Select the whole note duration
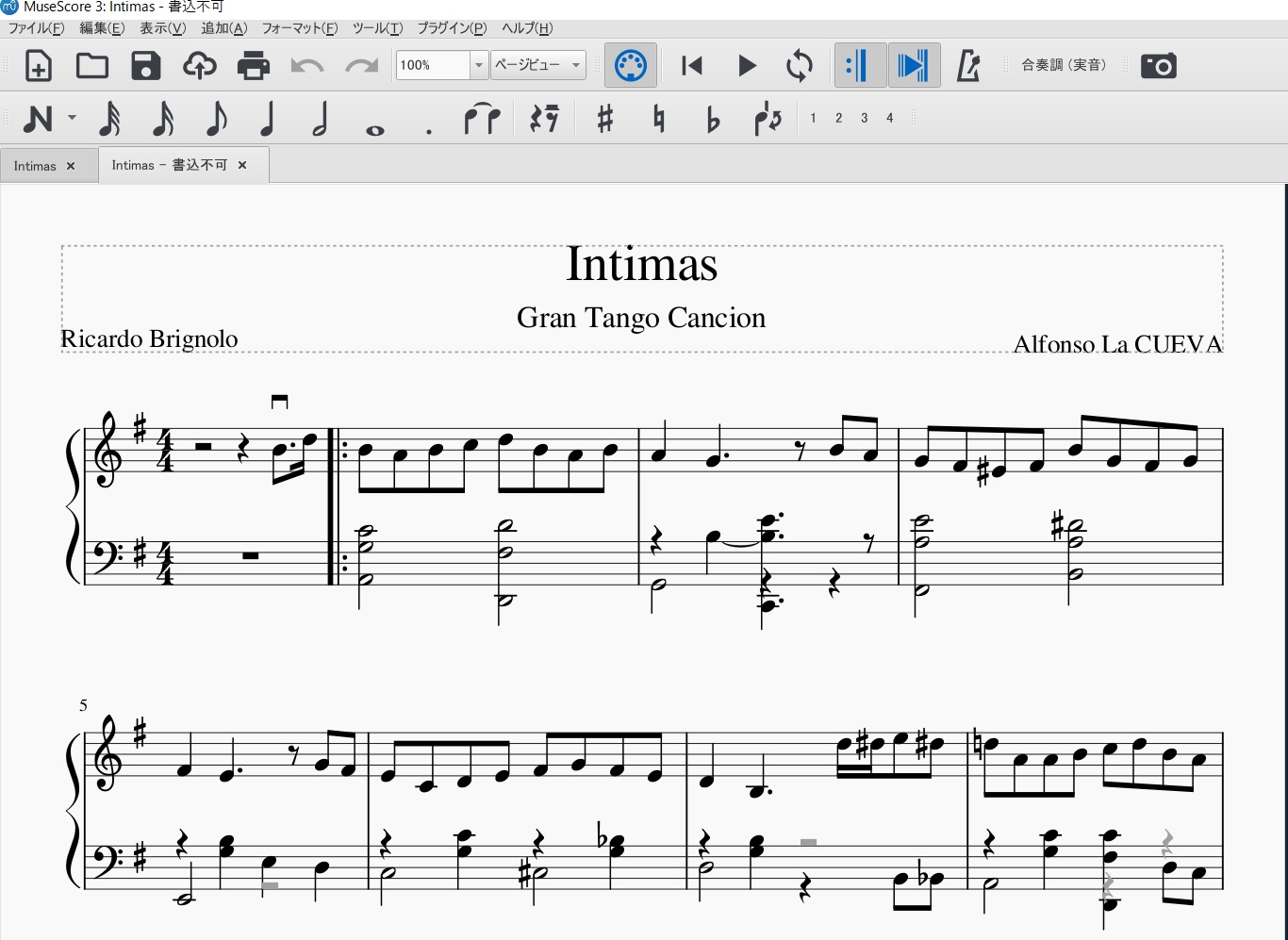Viewport: 1288px width, 940px height. (375, 130)
